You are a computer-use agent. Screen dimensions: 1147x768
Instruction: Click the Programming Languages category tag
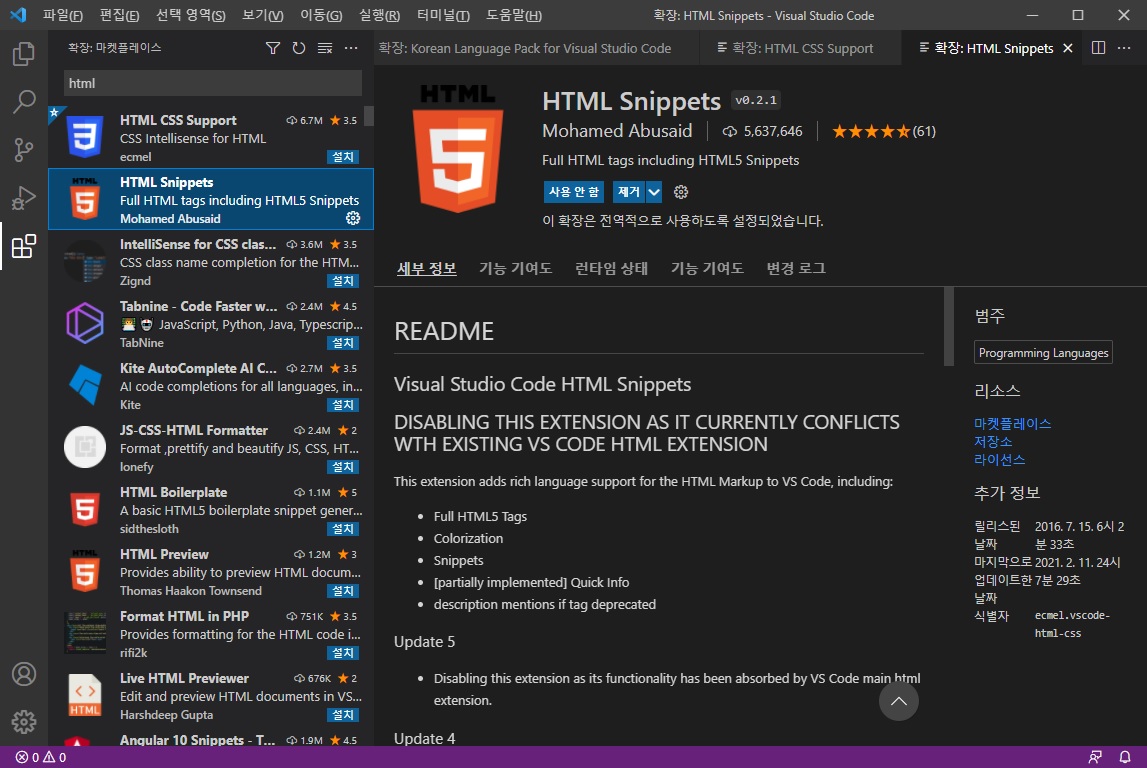pos(1043,353)
